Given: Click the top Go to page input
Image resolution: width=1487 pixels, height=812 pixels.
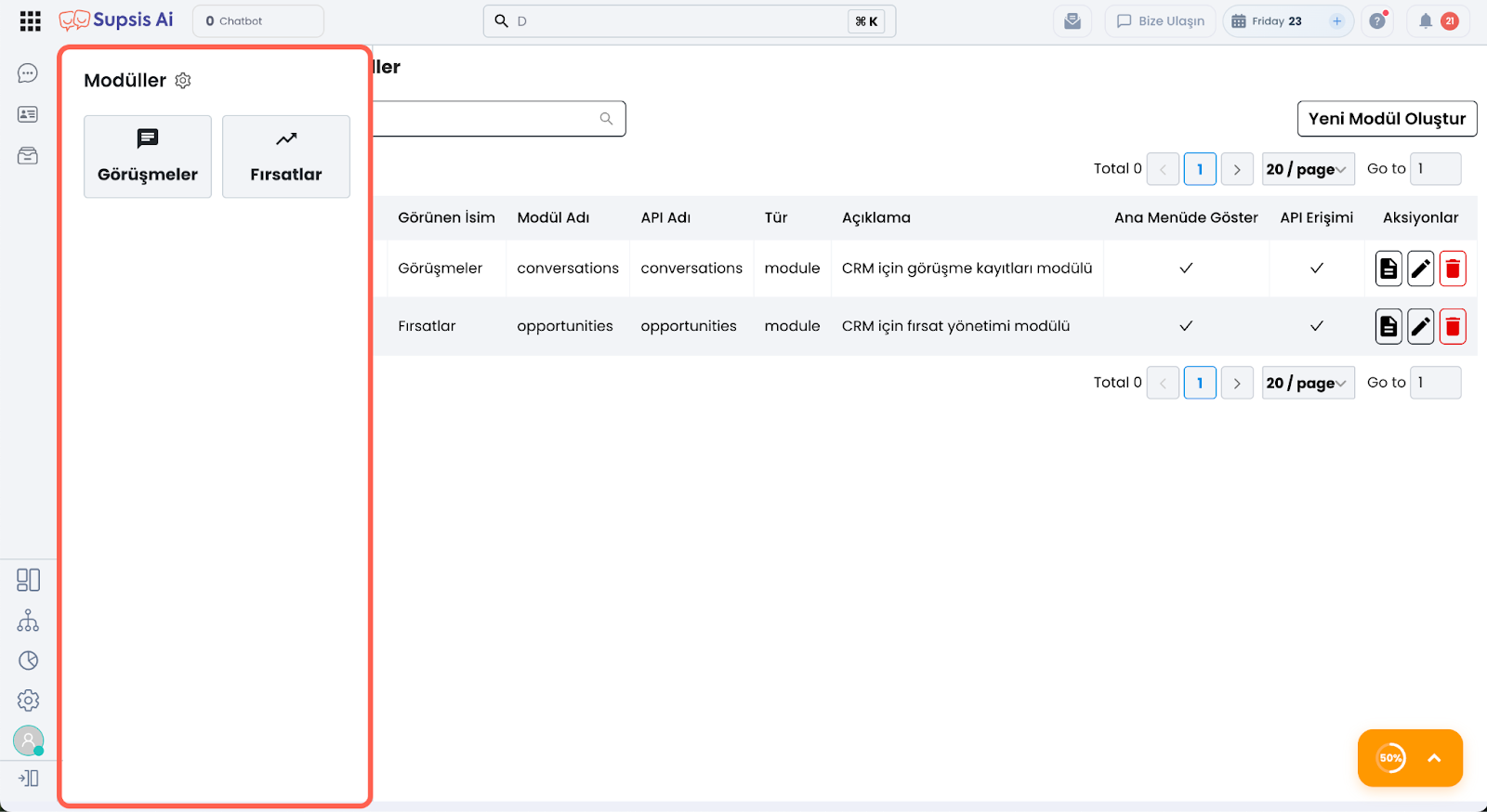Looking at the screenshot, I should click(x=1435, y=169).
